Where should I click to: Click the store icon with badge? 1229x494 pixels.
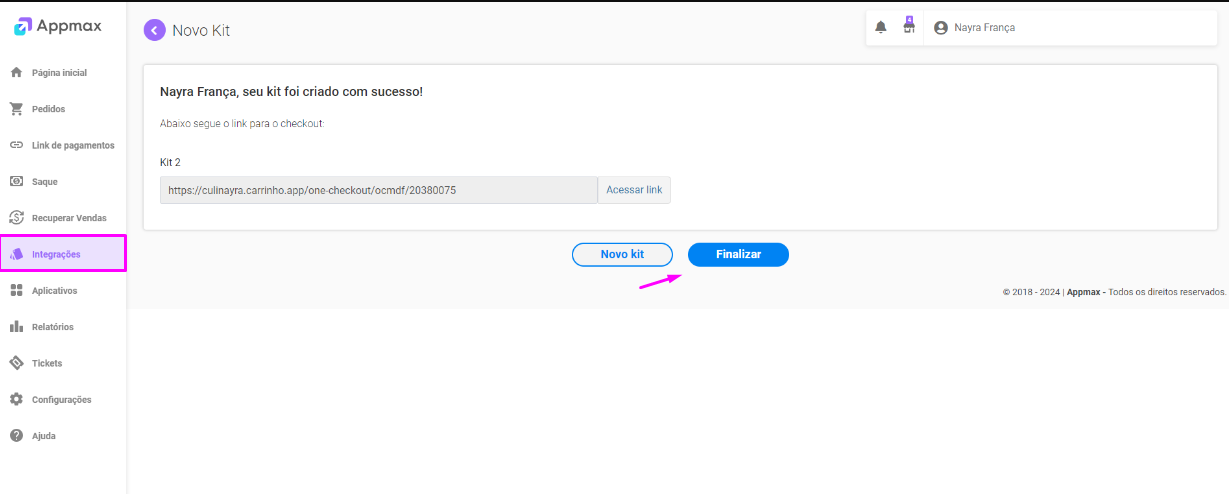[909, 26]
